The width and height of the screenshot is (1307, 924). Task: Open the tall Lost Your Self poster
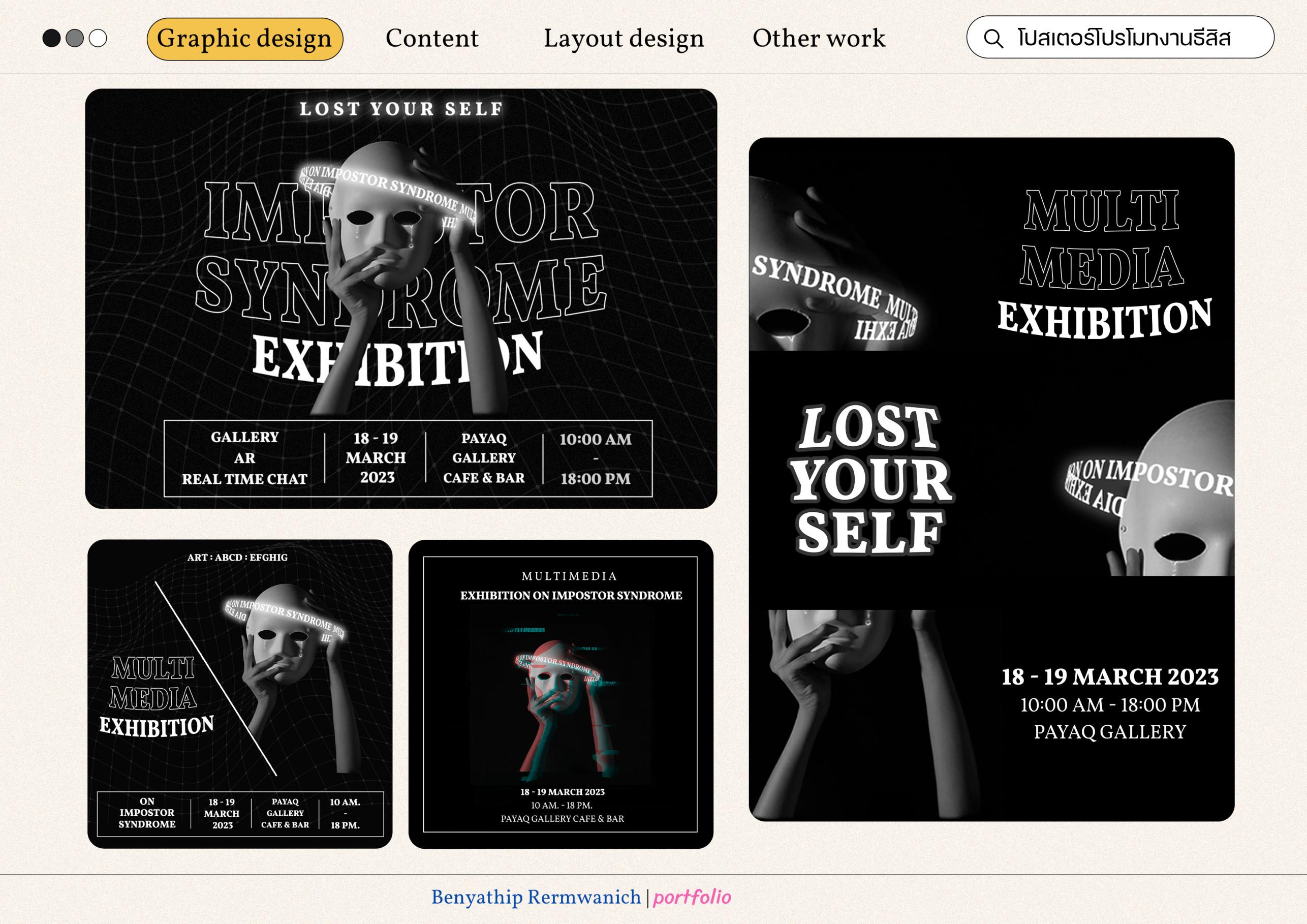tap(991, 478)
